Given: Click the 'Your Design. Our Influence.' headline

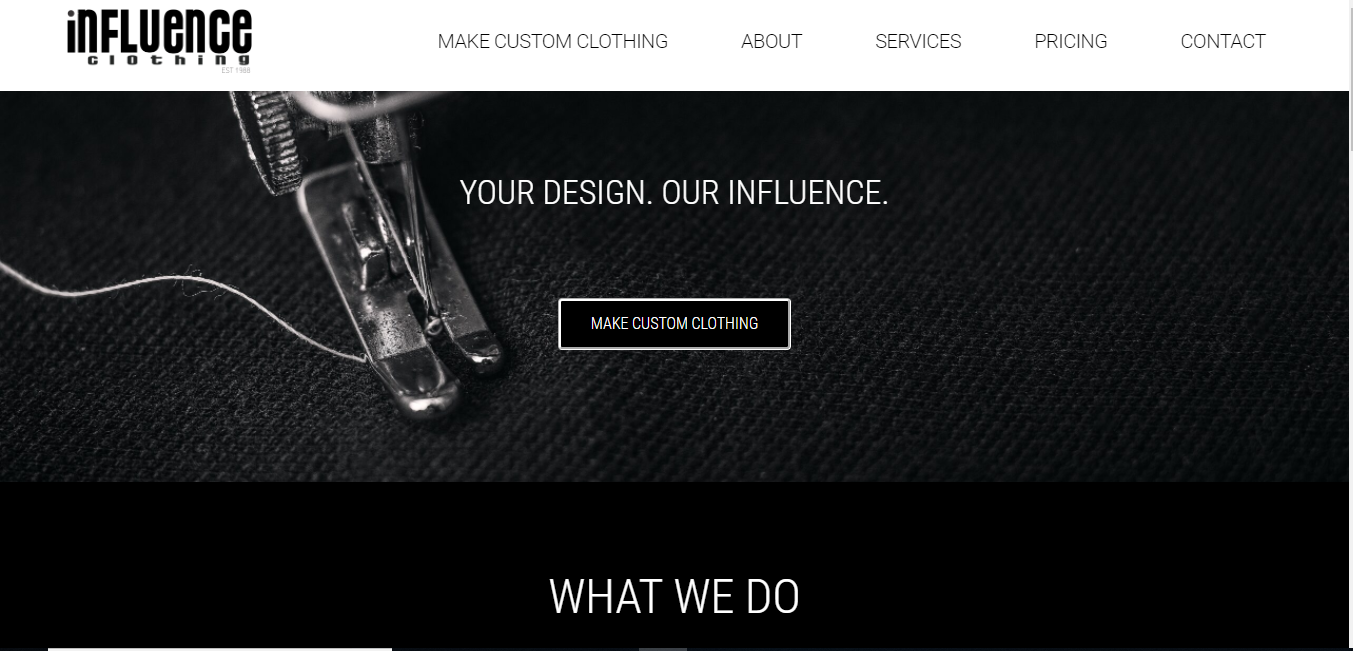Looking at the screenshot, I should coord(674,192).
